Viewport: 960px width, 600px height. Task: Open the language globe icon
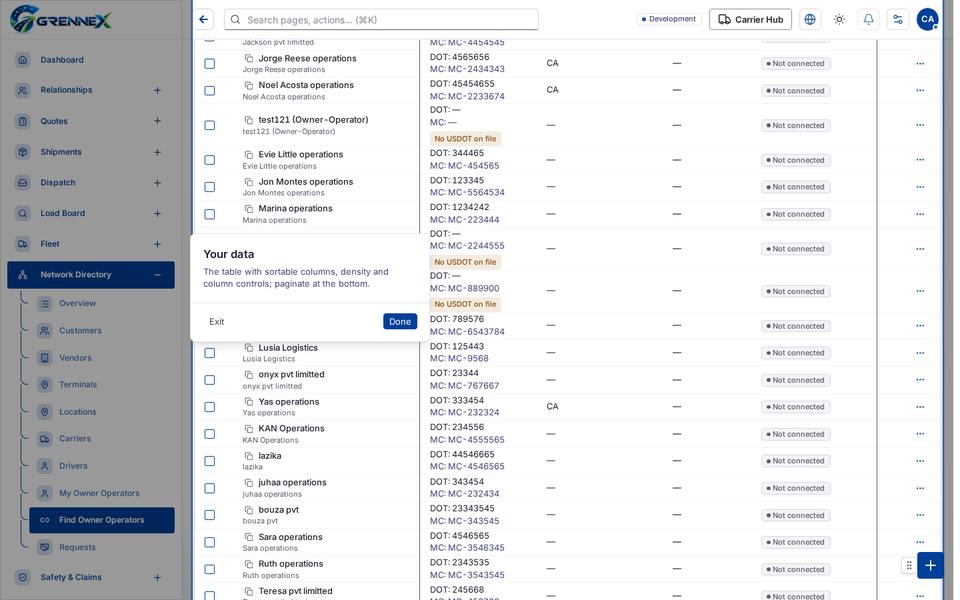pos(809,20)
